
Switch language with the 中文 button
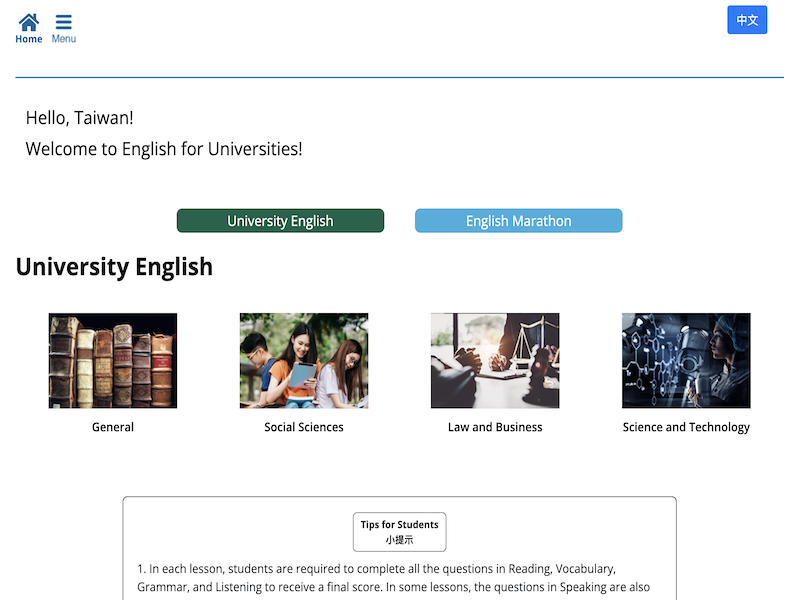pyautogui.click(x=746, y=20)
